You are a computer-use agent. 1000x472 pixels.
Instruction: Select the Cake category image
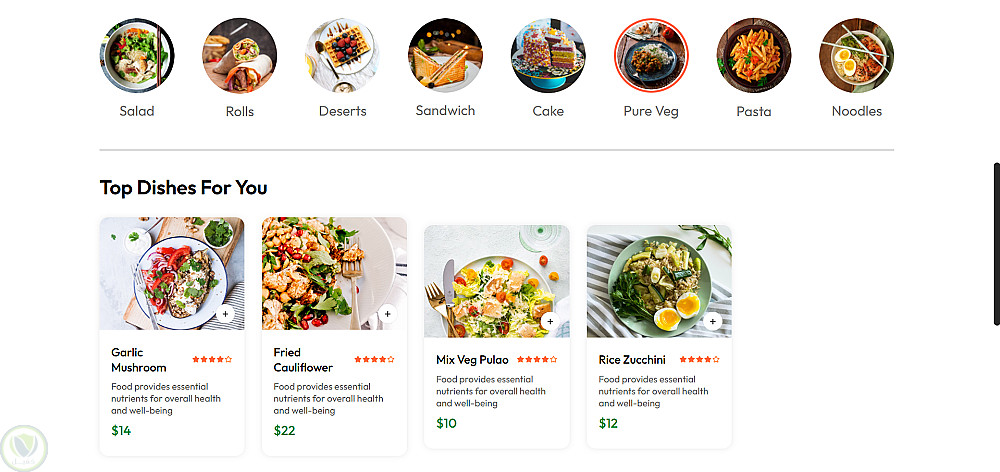548,55
